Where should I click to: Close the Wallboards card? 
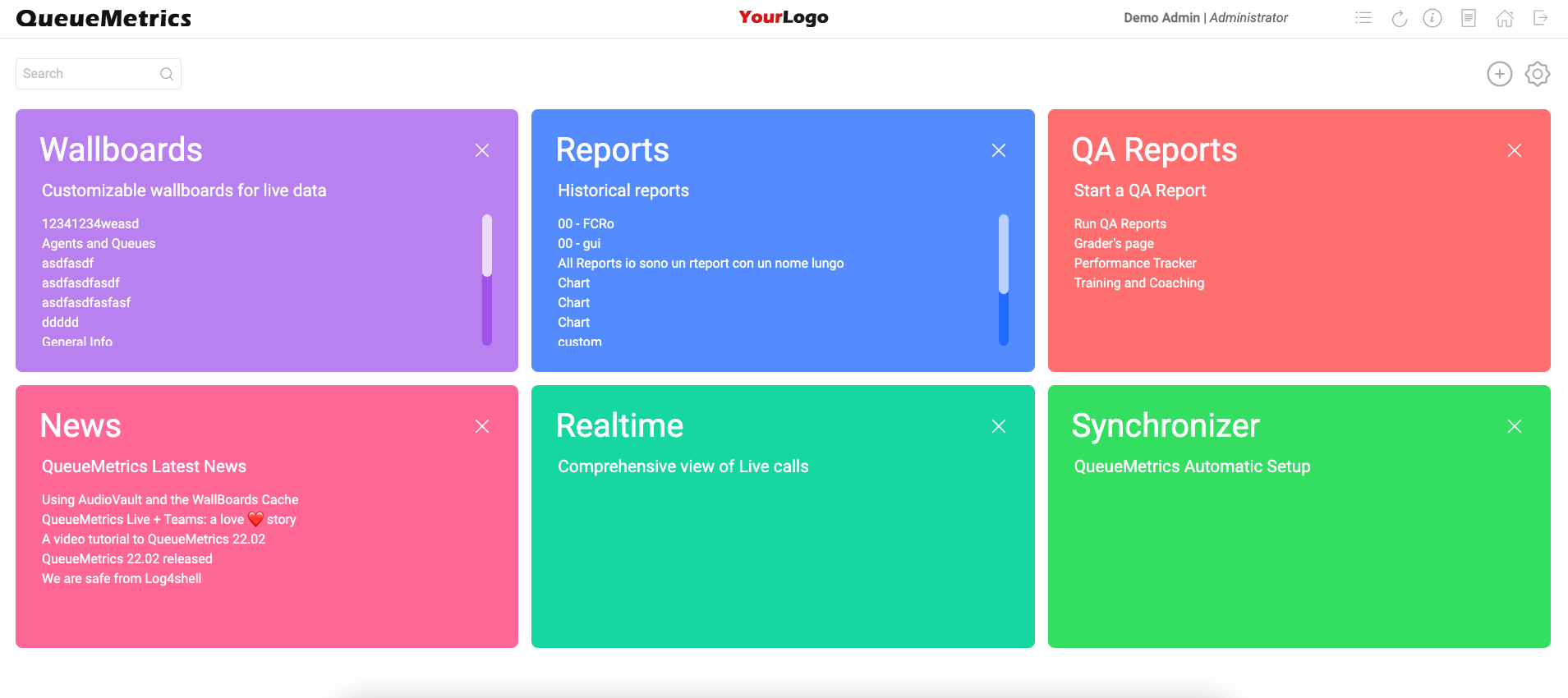(x=482, y=150)
